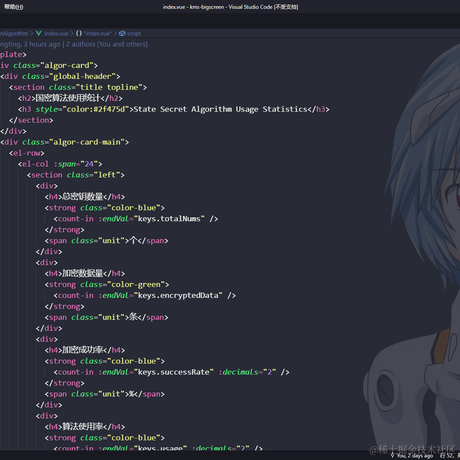Viewport: 460px width, 460px height.
Task: Click the el-col :span="24" line
Action: pos(60,164)
